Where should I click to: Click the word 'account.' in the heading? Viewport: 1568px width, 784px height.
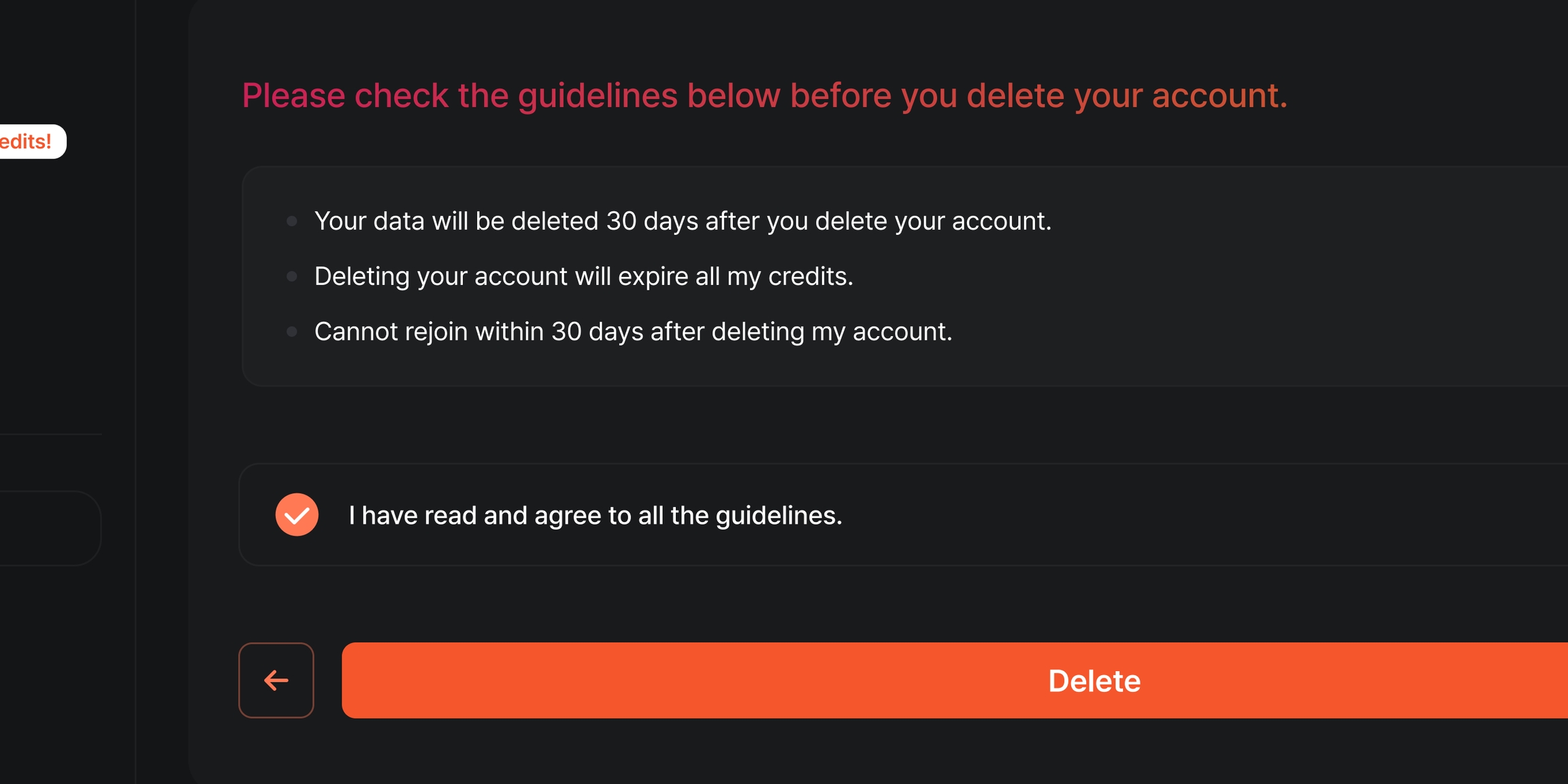click(x=1220, y=95)
